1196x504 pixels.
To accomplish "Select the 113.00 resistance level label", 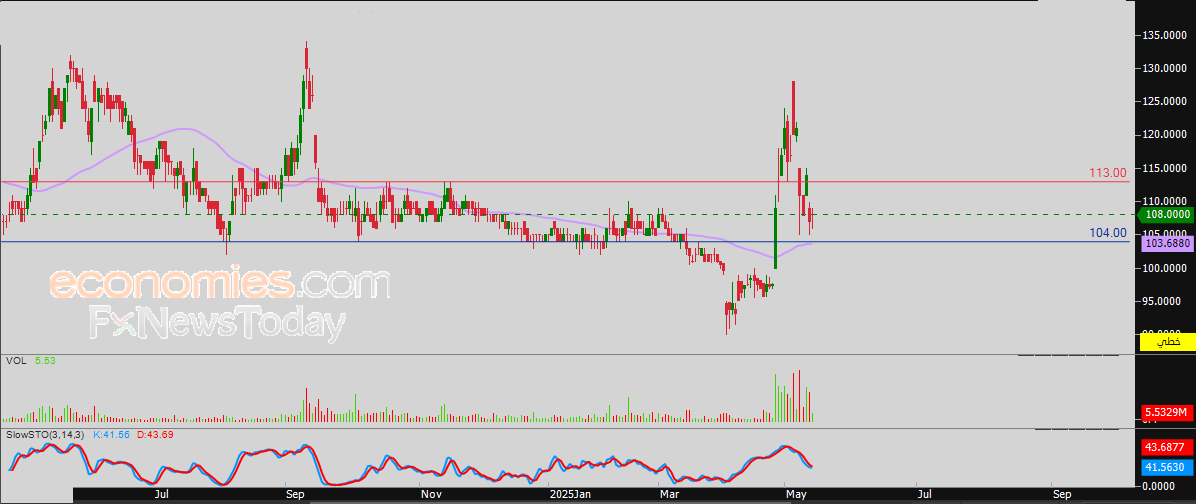I will 1107,173.
